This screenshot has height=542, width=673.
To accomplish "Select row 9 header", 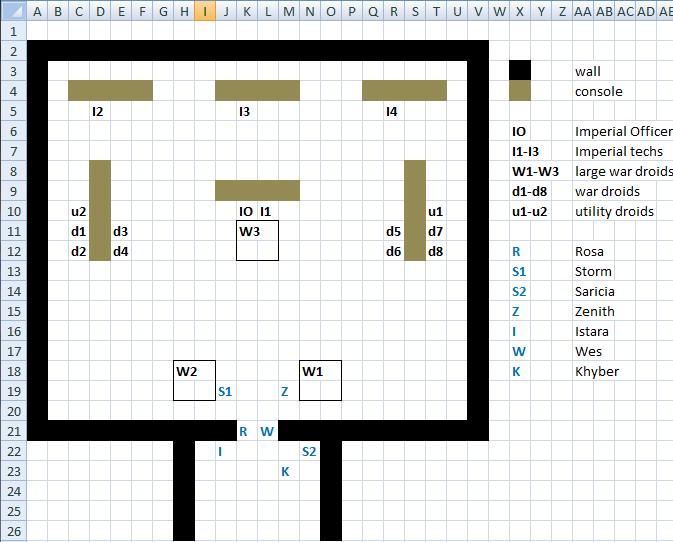I will coord(13,191).
